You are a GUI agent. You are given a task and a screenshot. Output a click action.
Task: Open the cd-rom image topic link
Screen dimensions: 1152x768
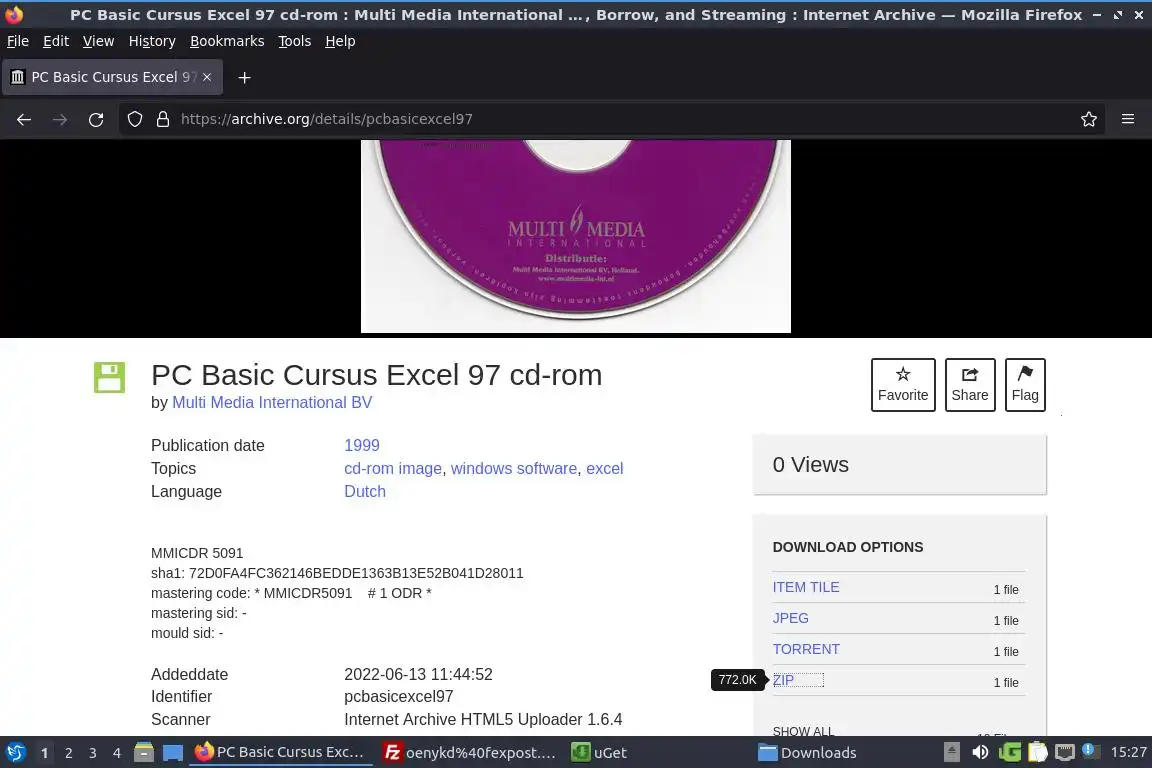[393, 468]
